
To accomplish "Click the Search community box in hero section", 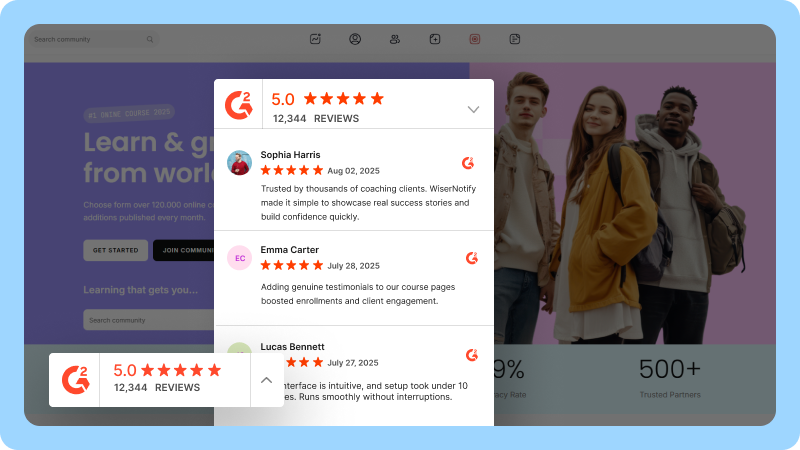I will click(145, 320).
